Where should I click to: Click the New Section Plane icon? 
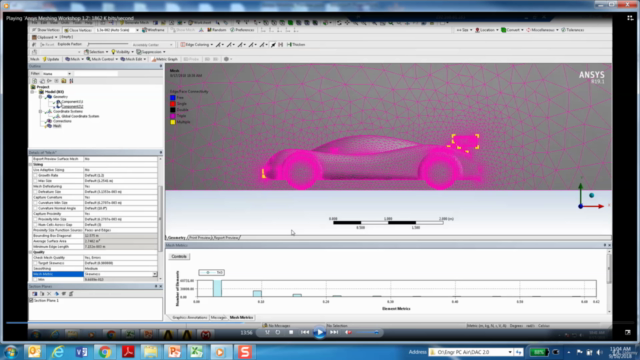tap(35, 294)
